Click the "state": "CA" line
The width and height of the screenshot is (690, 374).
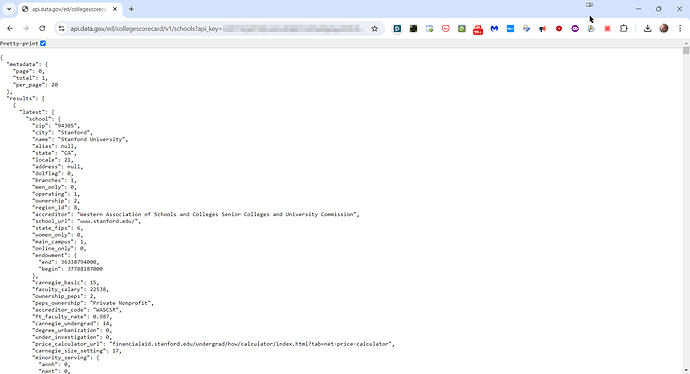tap(54, 153)
